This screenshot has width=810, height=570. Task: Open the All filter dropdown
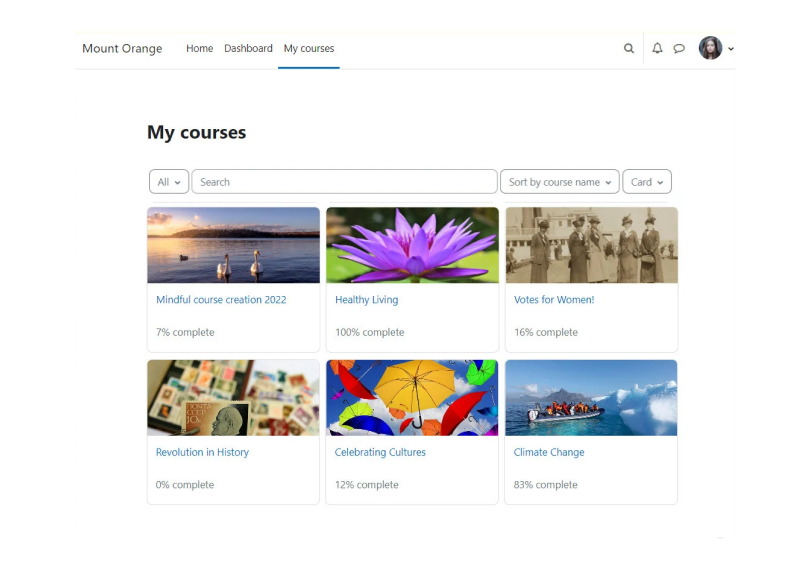coord(169,182)
